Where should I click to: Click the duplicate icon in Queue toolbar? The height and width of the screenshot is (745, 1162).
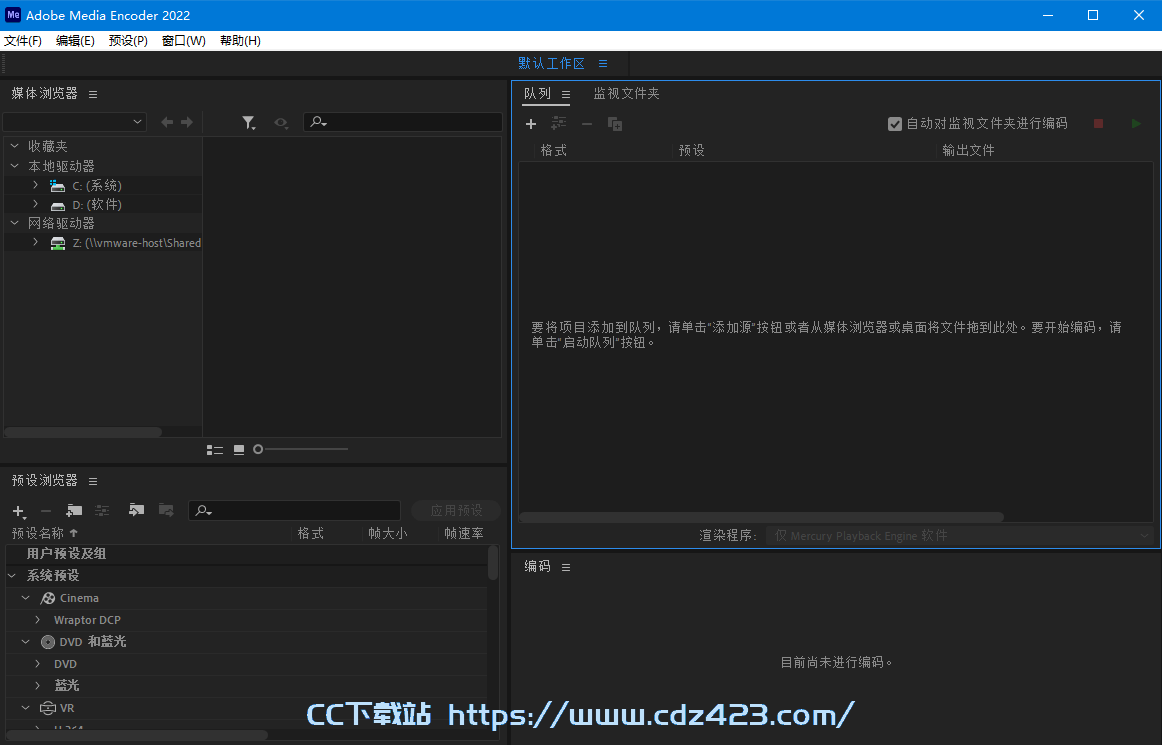click(615, 124)
